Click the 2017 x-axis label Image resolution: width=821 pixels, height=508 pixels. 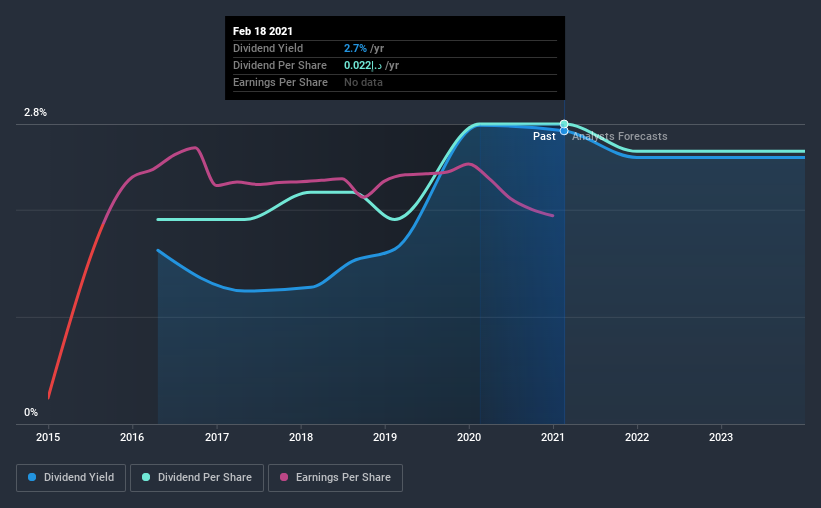217,437
